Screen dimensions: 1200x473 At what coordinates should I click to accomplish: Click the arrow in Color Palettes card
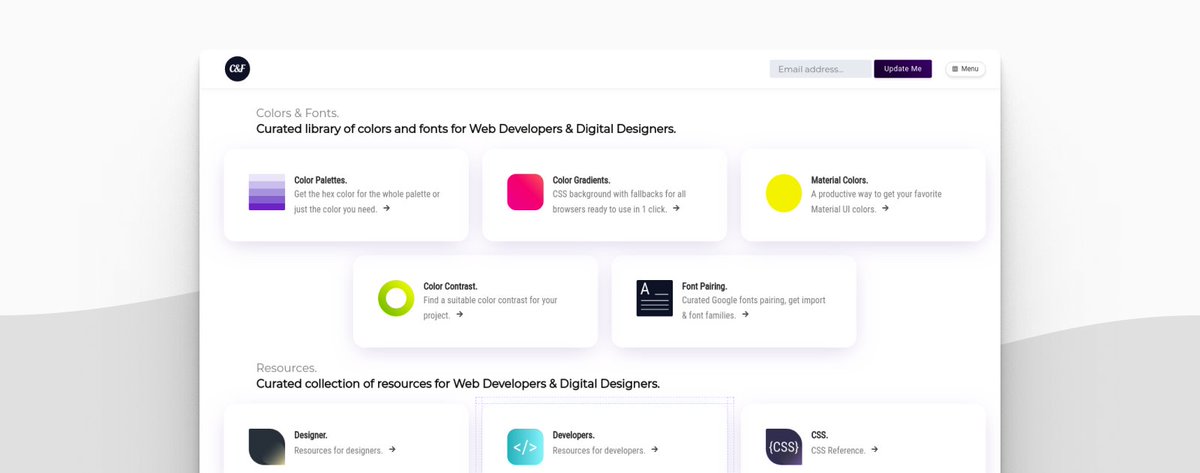pos(386,208)
